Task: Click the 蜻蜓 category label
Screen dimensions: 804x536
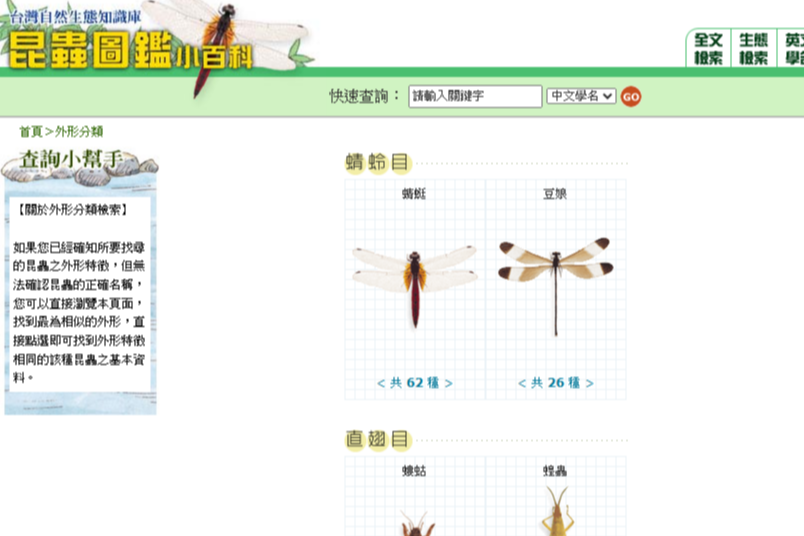Action: pyautogui.click(x=414, y=193)
